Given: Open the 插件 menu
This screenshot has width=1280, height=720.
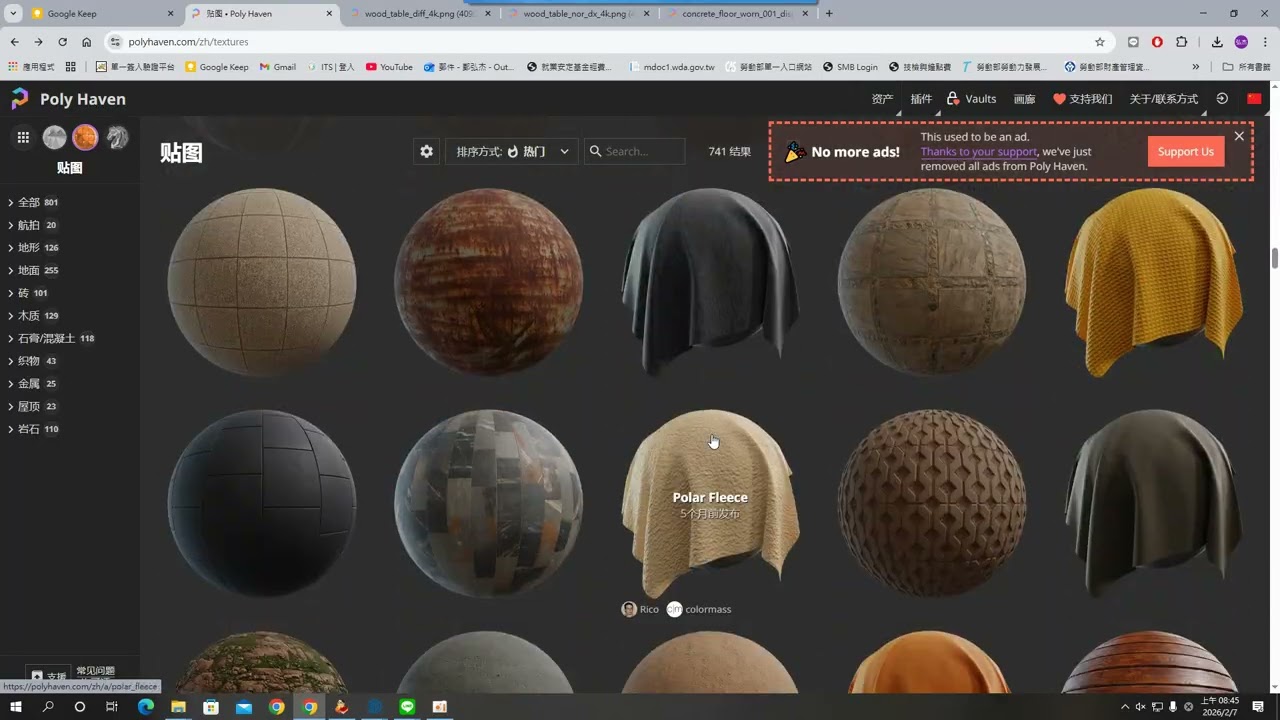Looking at the screenshot, I should (921, 99).
